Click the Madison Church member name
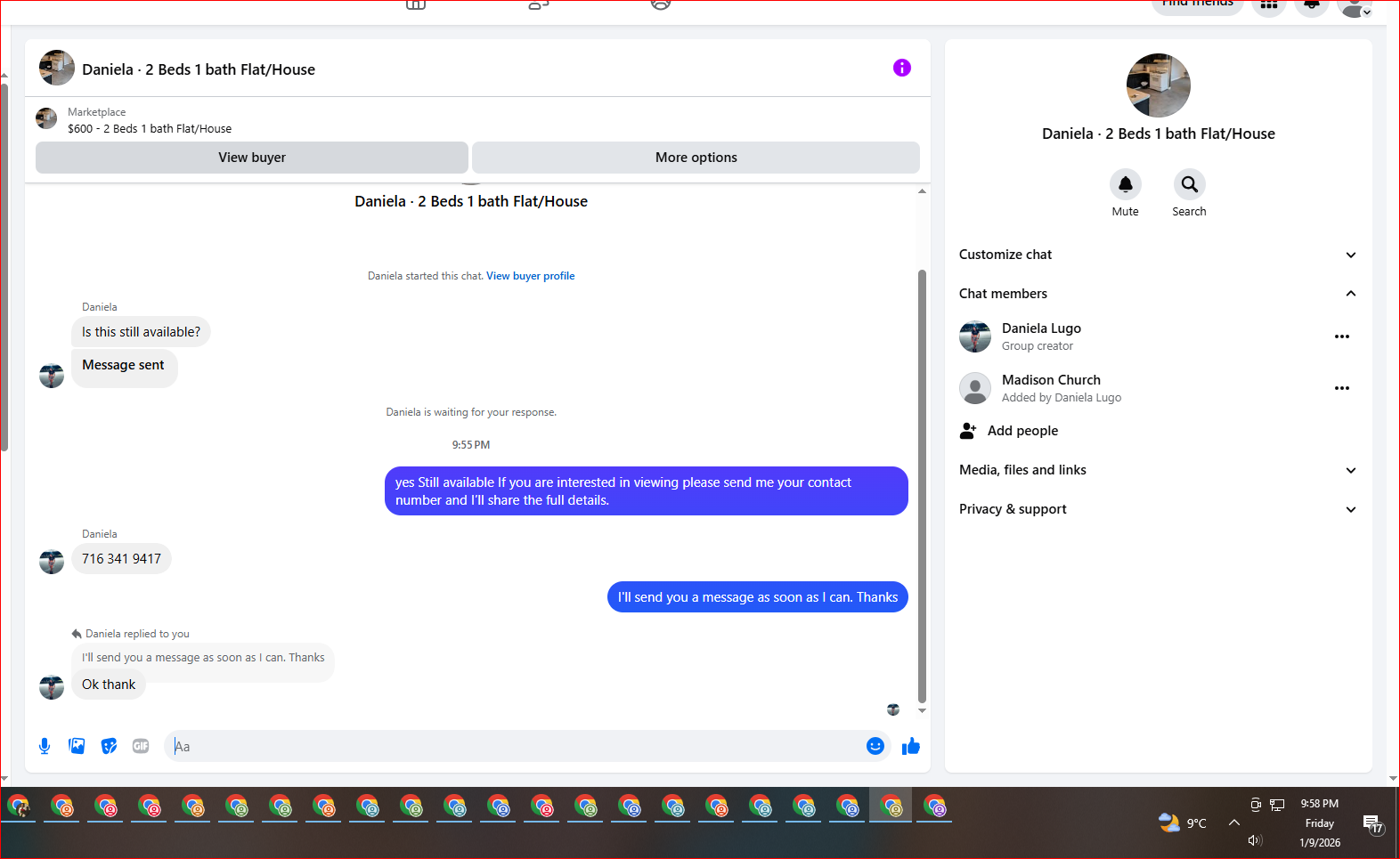The width and height of the screenshot is (1400, 859). 1051,380
